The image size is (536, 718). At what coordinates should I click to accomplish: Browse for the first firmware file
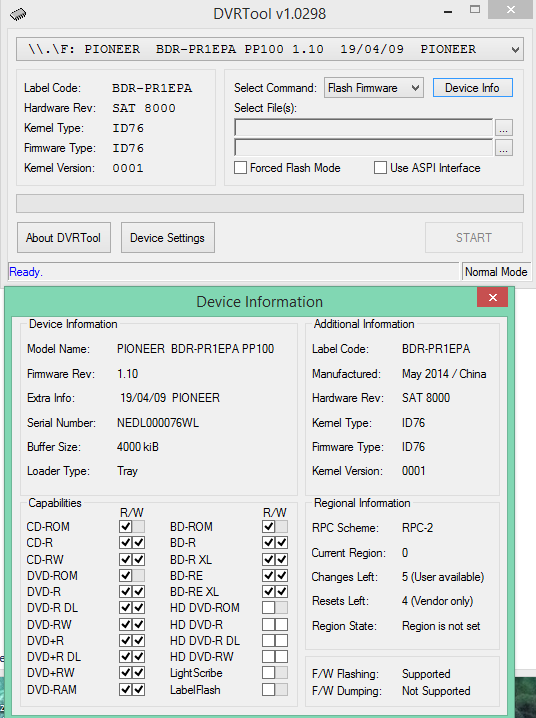coord(504,128)
